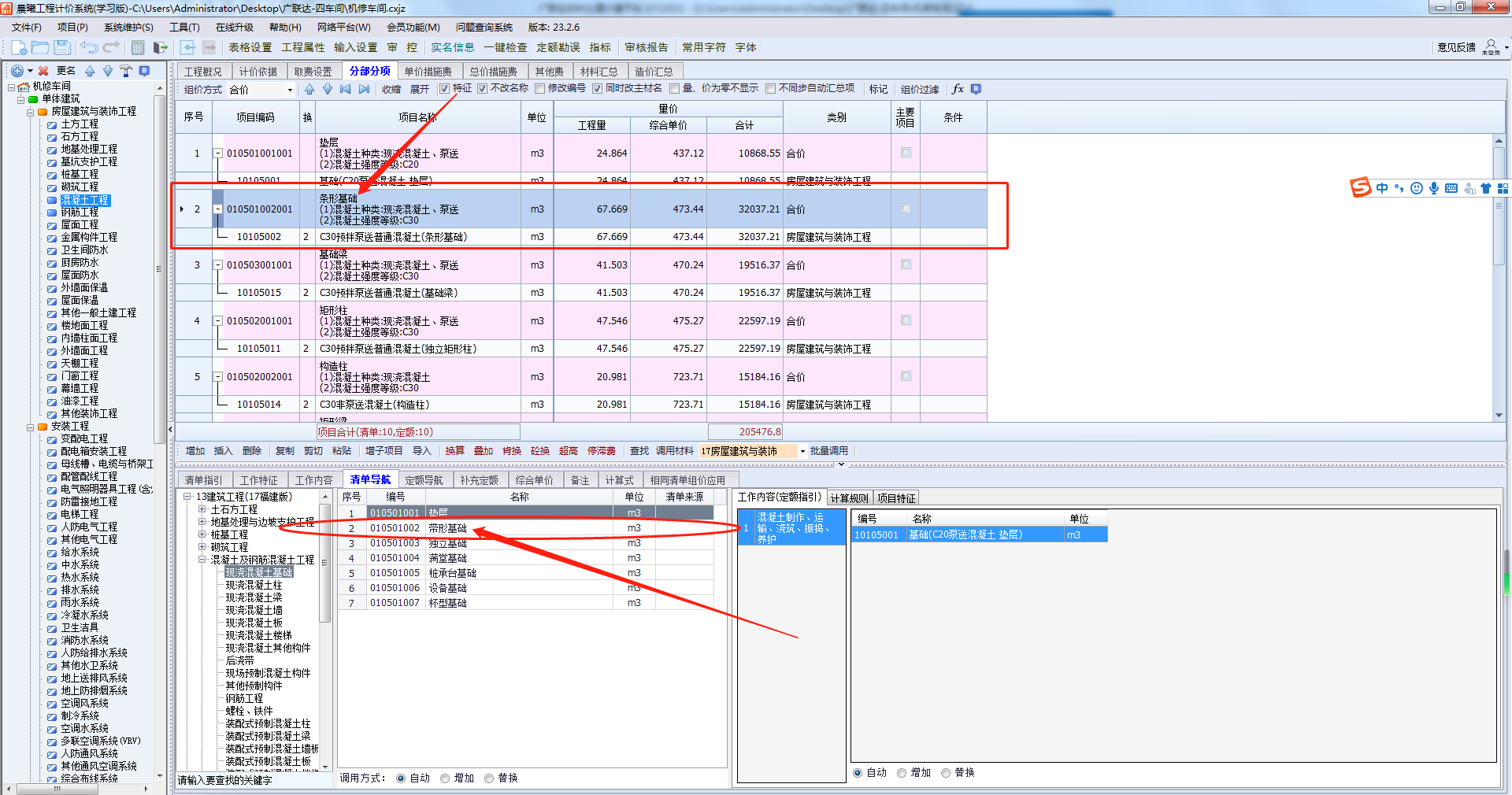The width and height of the screenshot is (1512, 795).
Task: Open the 17房屋建筑与装饰 dropdown
Action: tap(802, 451)
